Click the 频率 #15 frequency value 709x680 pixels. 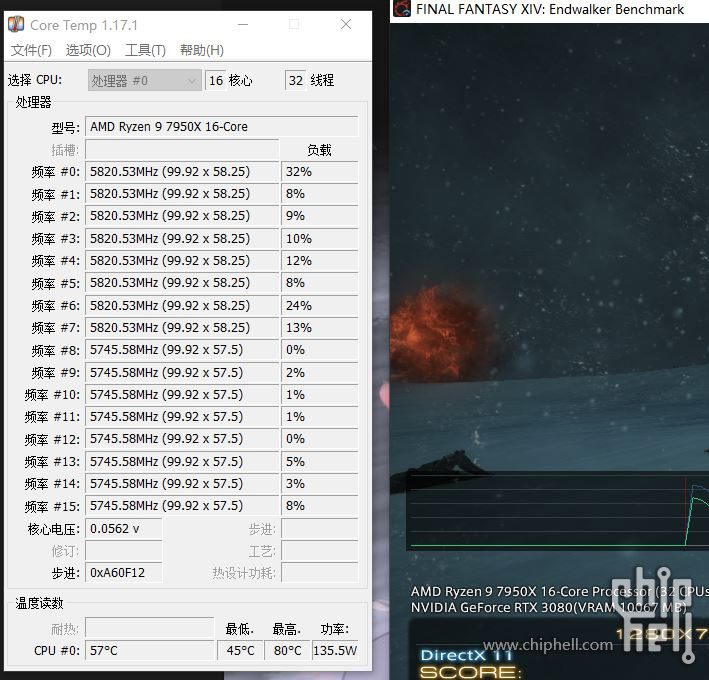(182, 506)
